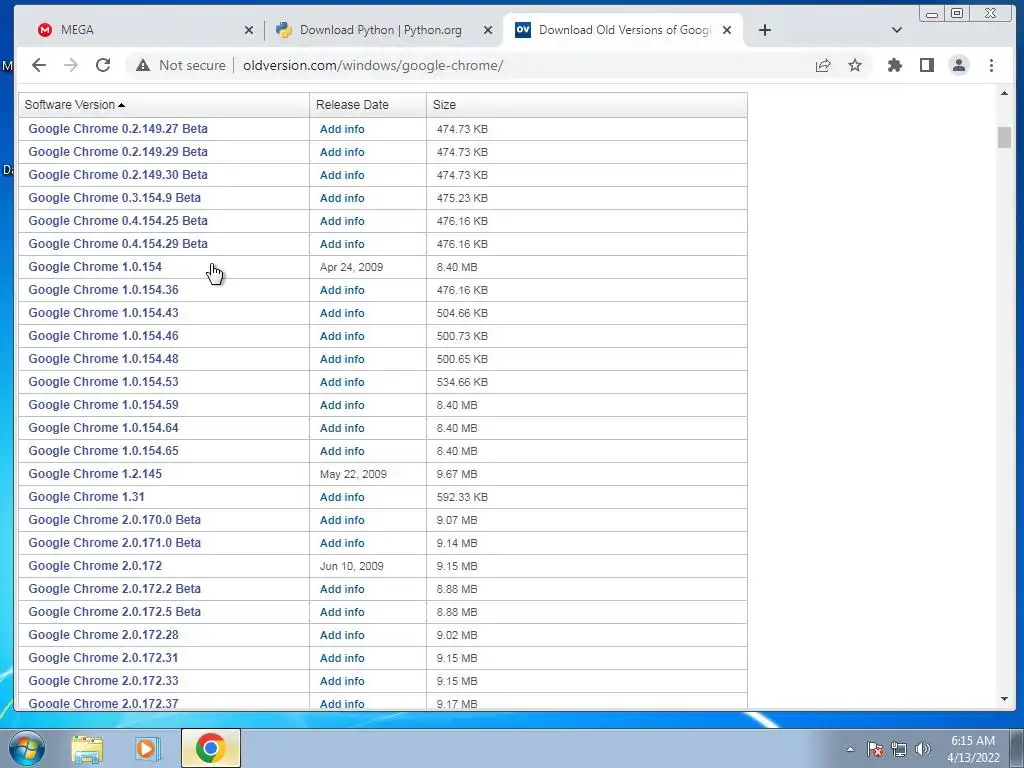The height and width of the screenshot is (768, 1024).
Task: Click the forward navigation arrow
Action: pos(71,65)
